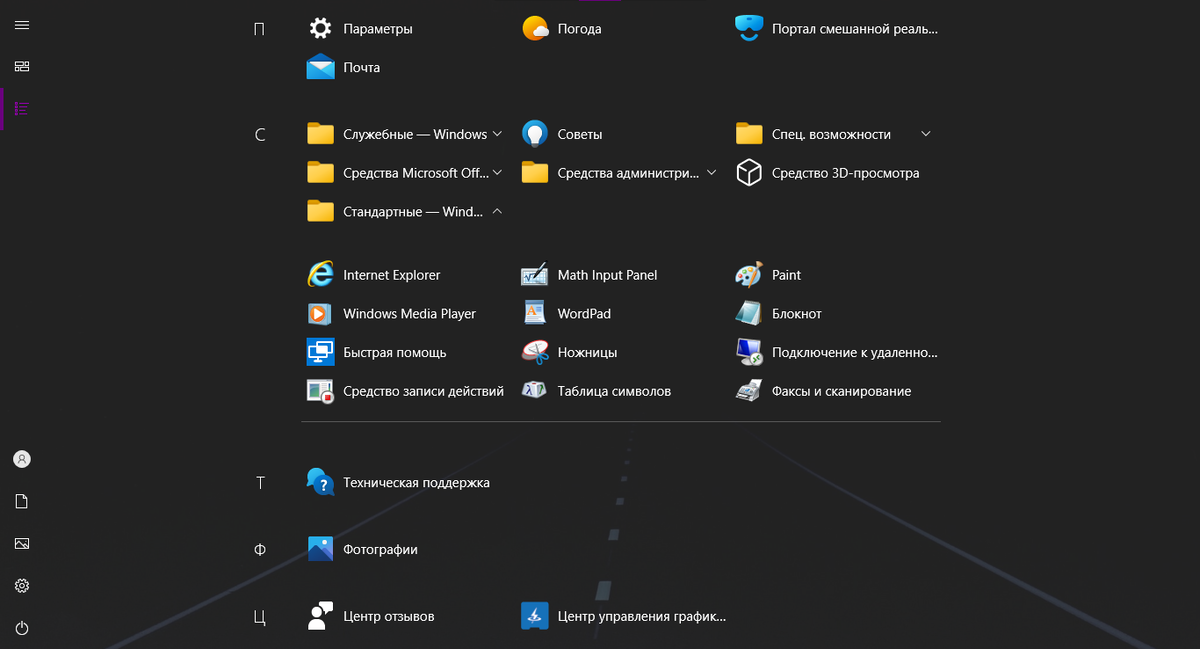Open the Таблица символов icon
This screenshot has height=649, width=1200.
535,391
